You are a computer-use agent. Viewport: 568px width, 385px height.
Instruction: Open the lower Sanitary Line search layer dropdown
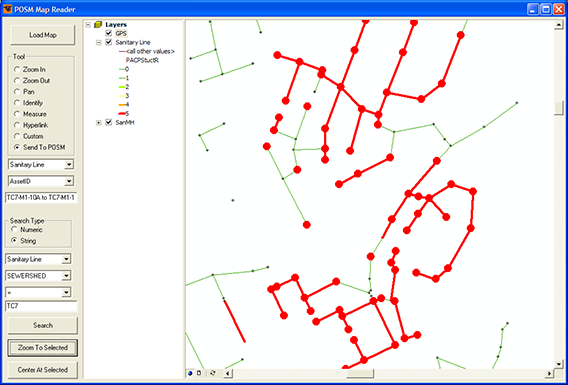[x=66, y=259]
